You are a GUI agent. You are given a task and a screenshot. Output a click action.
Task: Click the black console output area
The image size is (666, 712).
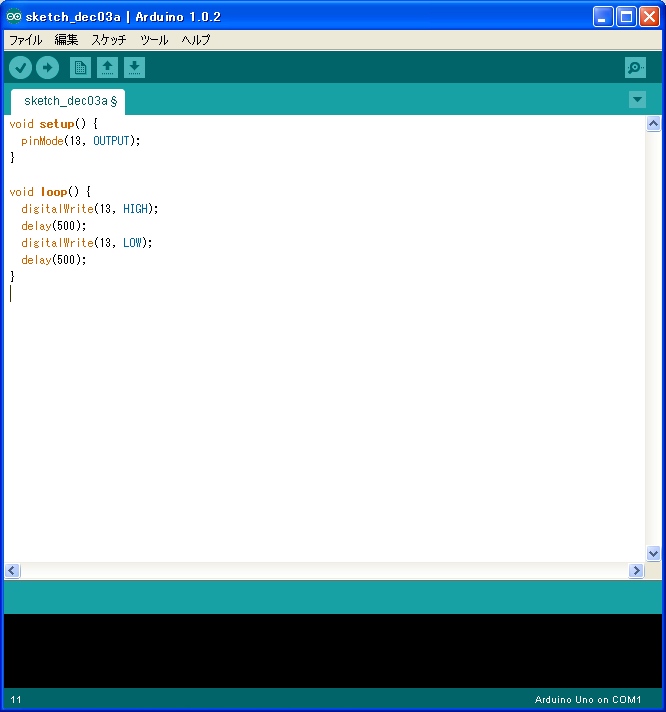[x=332, y=650]
